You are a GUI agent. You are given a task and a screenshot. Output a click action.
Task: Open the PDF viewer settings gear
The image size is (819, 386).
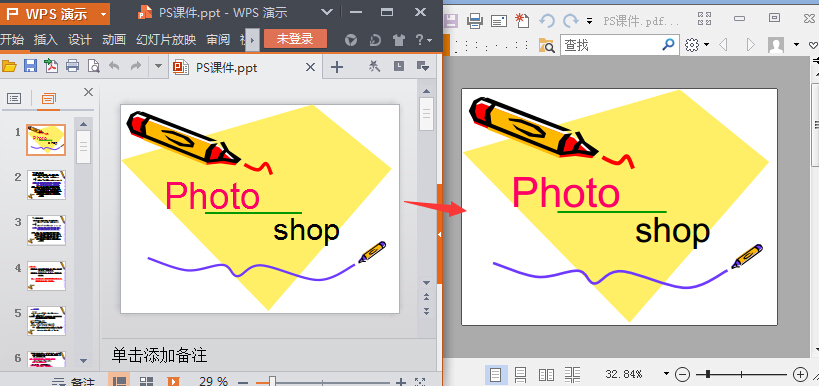[692, 45]
